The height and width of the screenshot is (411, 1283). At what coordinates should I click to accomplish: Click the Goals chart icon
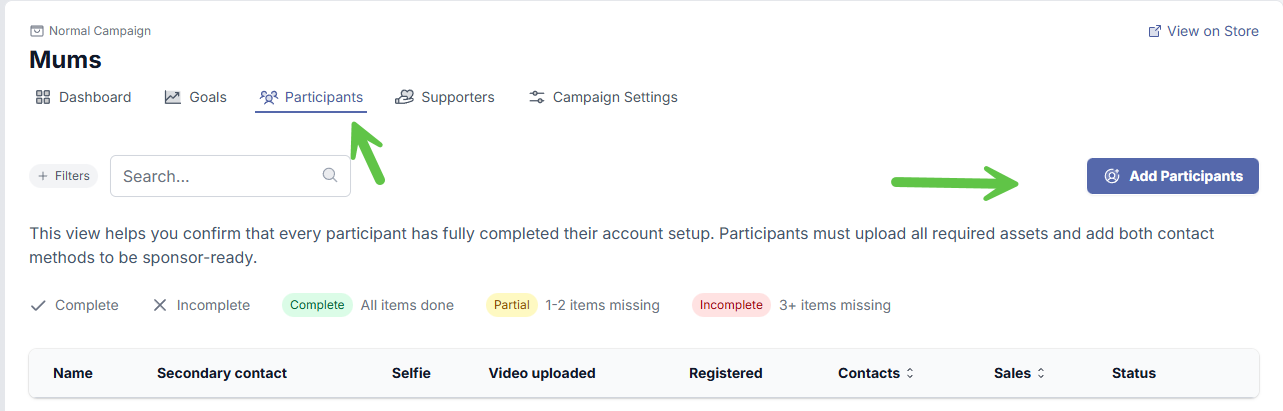[173, 97]
